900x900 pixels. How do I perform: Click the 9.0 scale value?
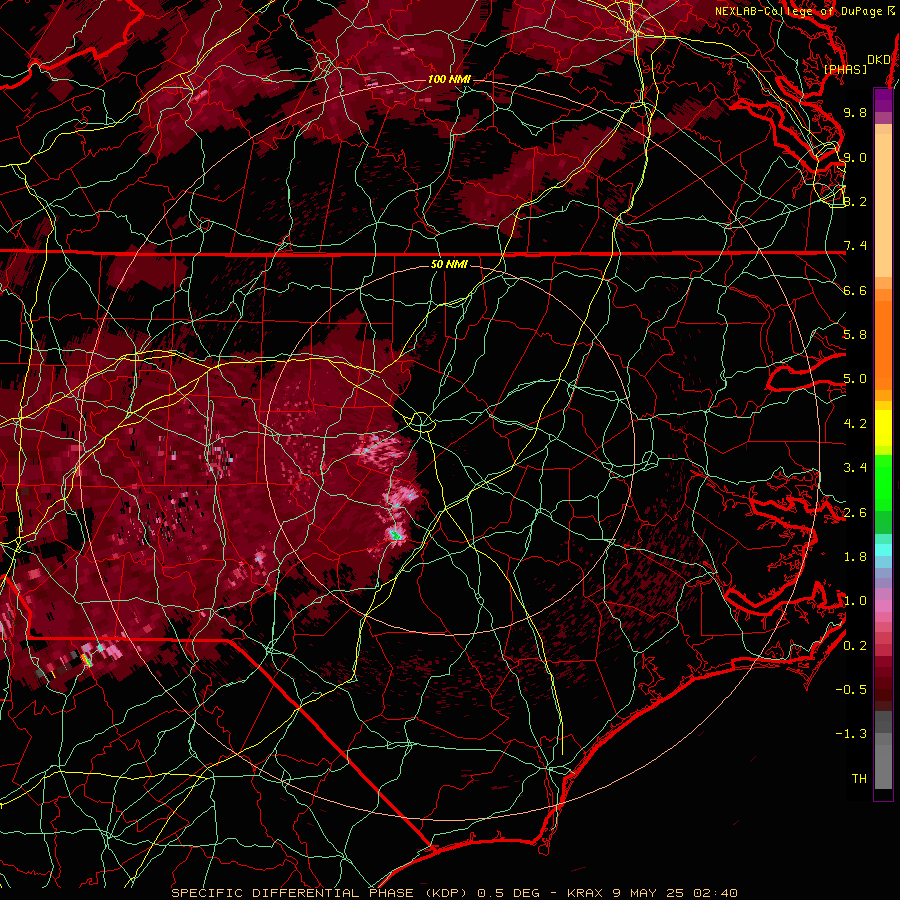coord(855,157)
